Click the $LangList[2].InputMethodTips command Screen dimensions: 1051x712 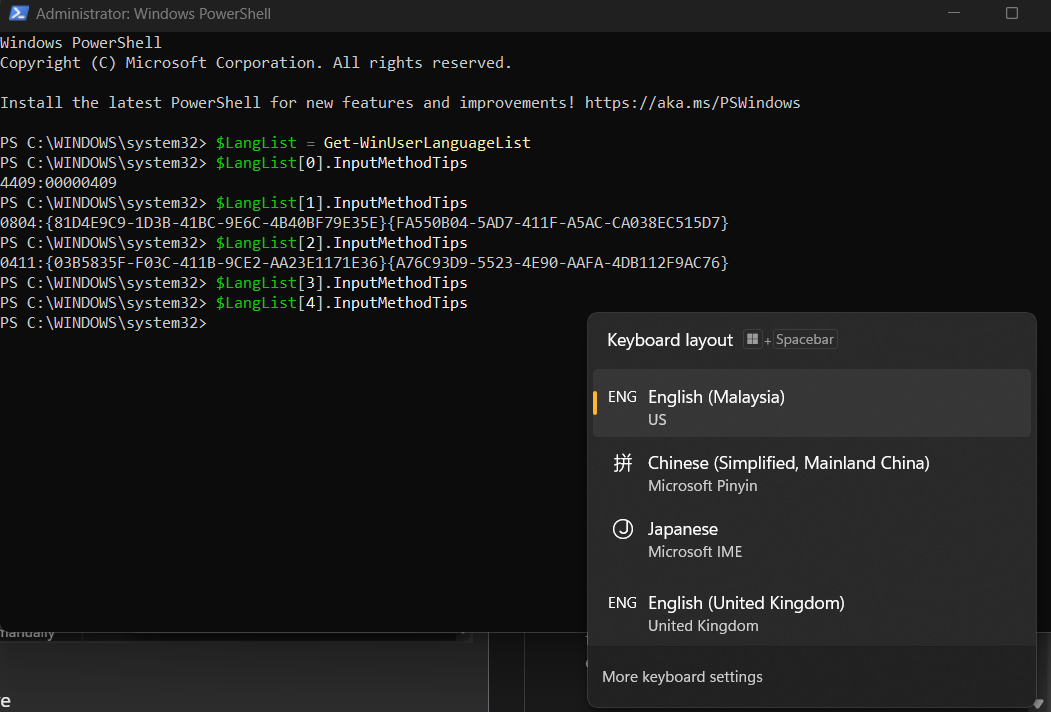click(x=341, y=243)
